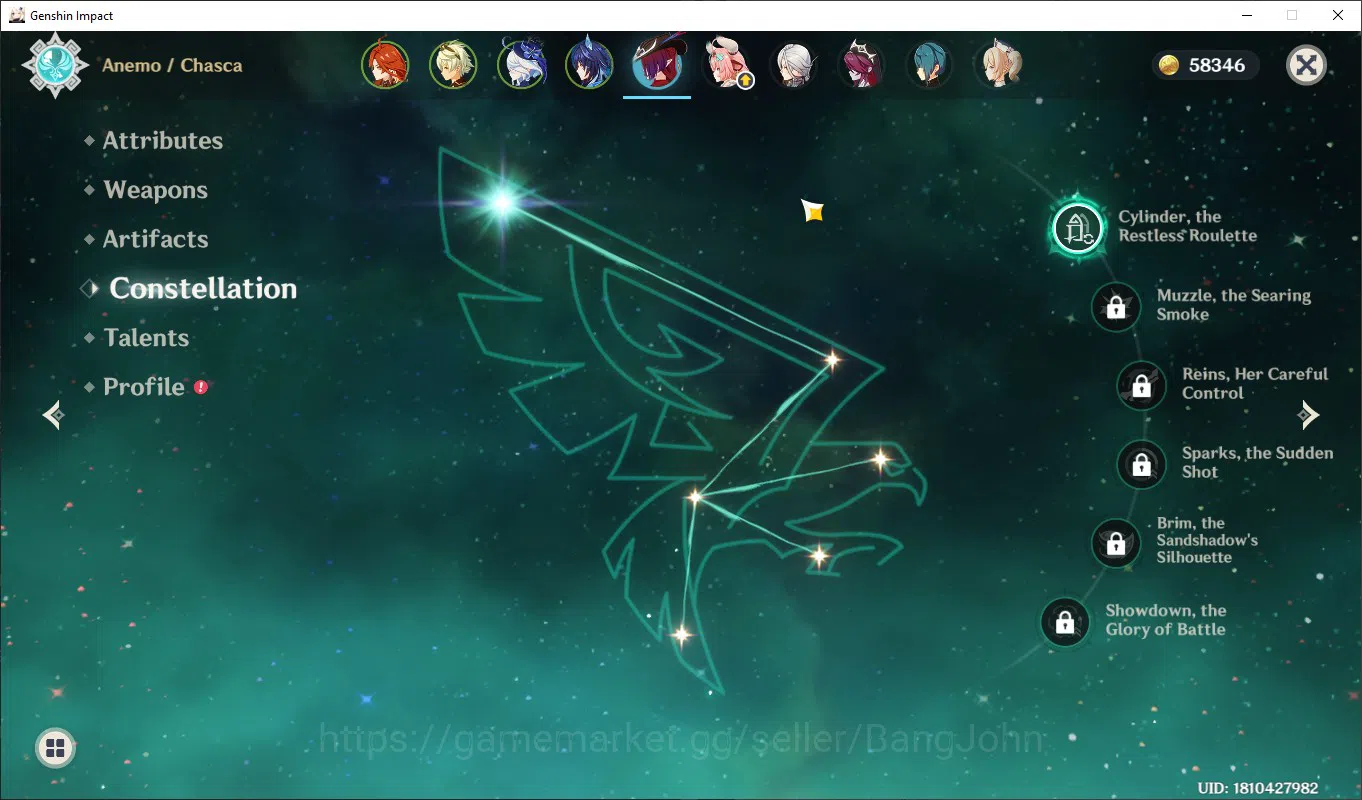Click the Mora coin icon
Viewport: 1362px width, 800px height.
pyautogui.click(x=1169, y=65)
